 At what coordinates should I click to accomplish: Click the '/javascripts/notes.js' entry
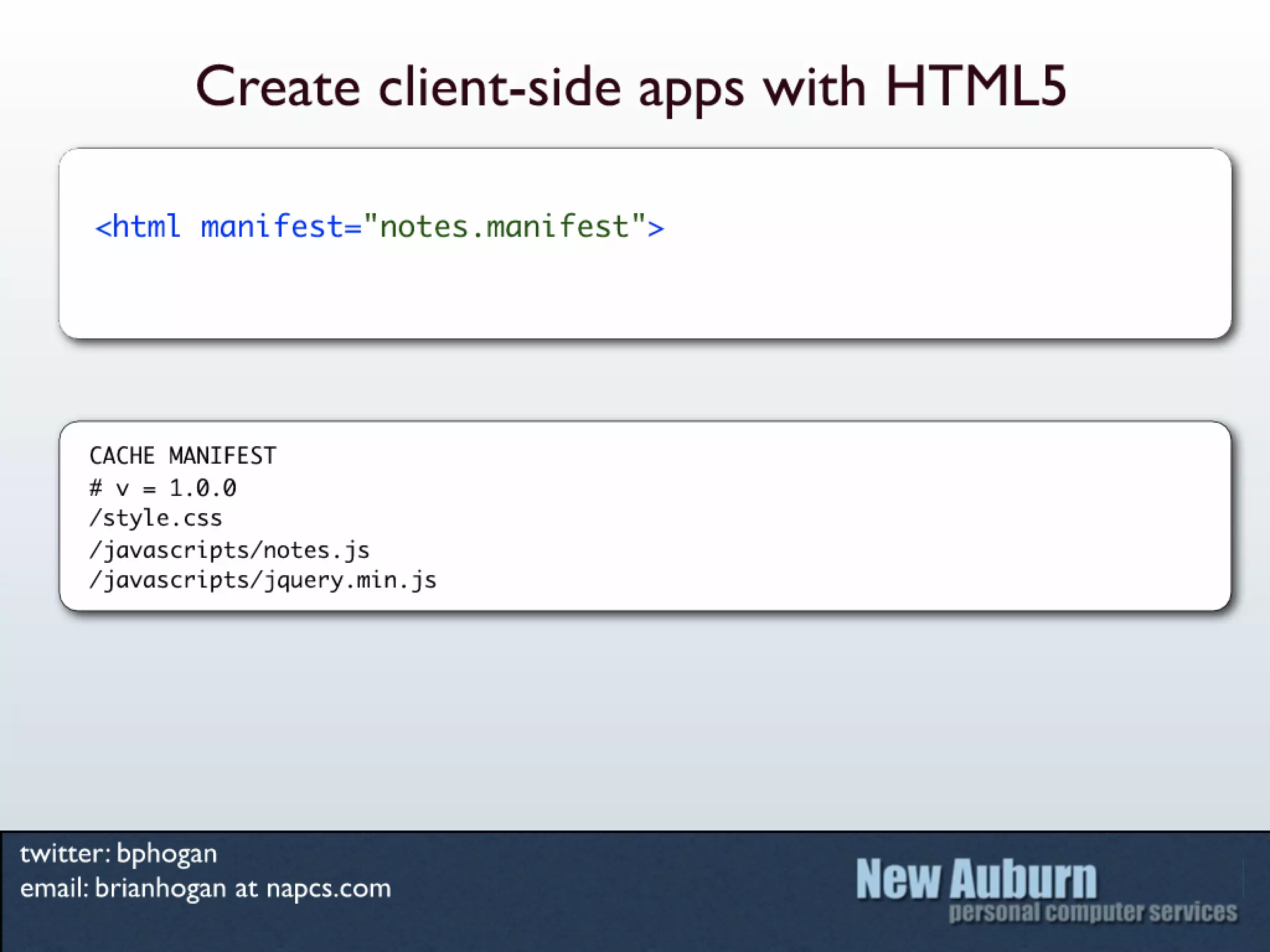[x=229, y=550]
